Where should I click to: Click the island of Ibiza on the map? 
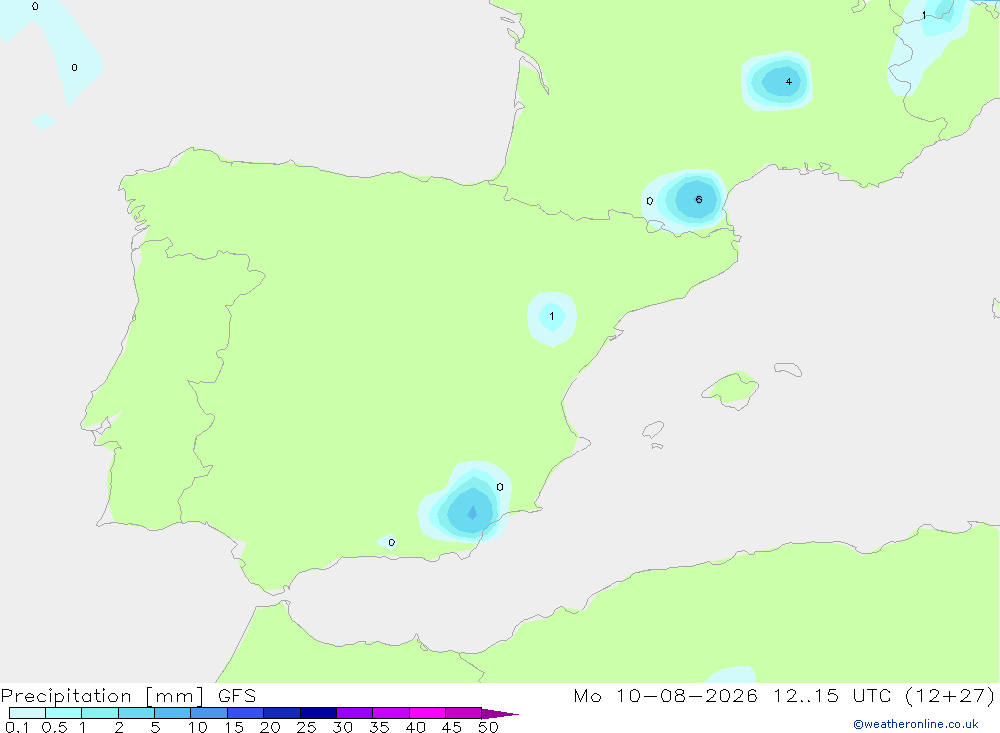coord(653,430)
